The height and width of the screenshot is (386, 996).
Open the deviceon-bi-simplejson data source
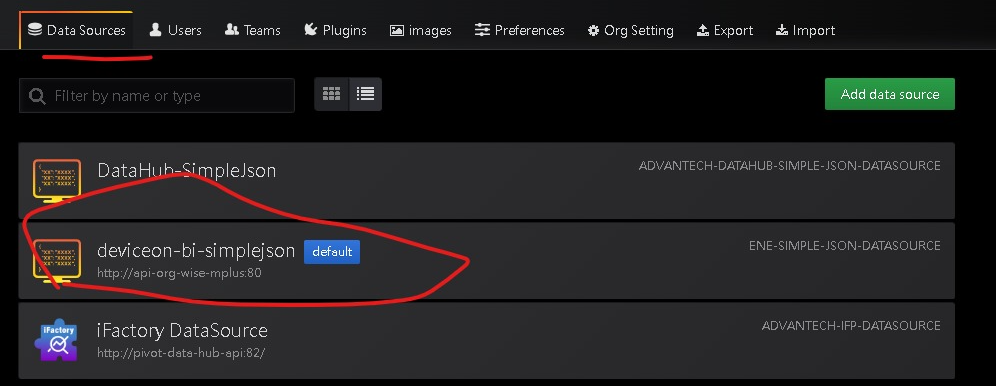(x=487, y=260)
